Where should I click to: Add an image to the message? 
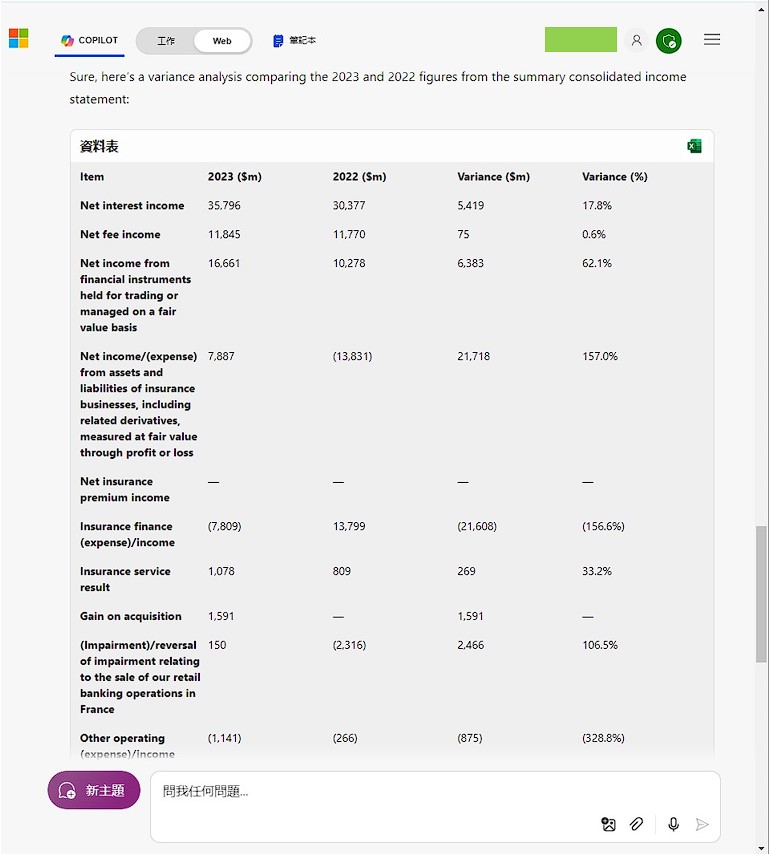pyautogui.click(x=608, y=824)
